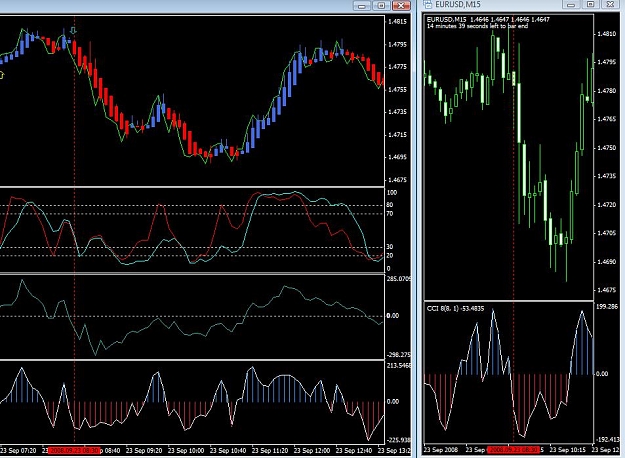Close the EURUSD,M15 window

click(611, 4)
